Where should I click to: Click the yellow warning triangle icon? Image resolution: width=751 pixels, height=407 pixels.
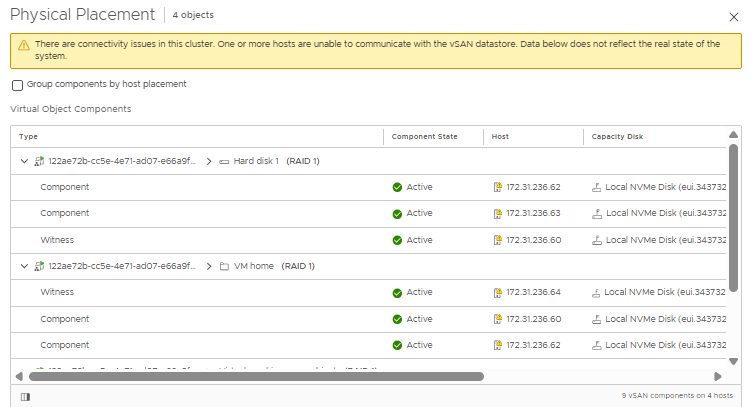pos(23,45)
